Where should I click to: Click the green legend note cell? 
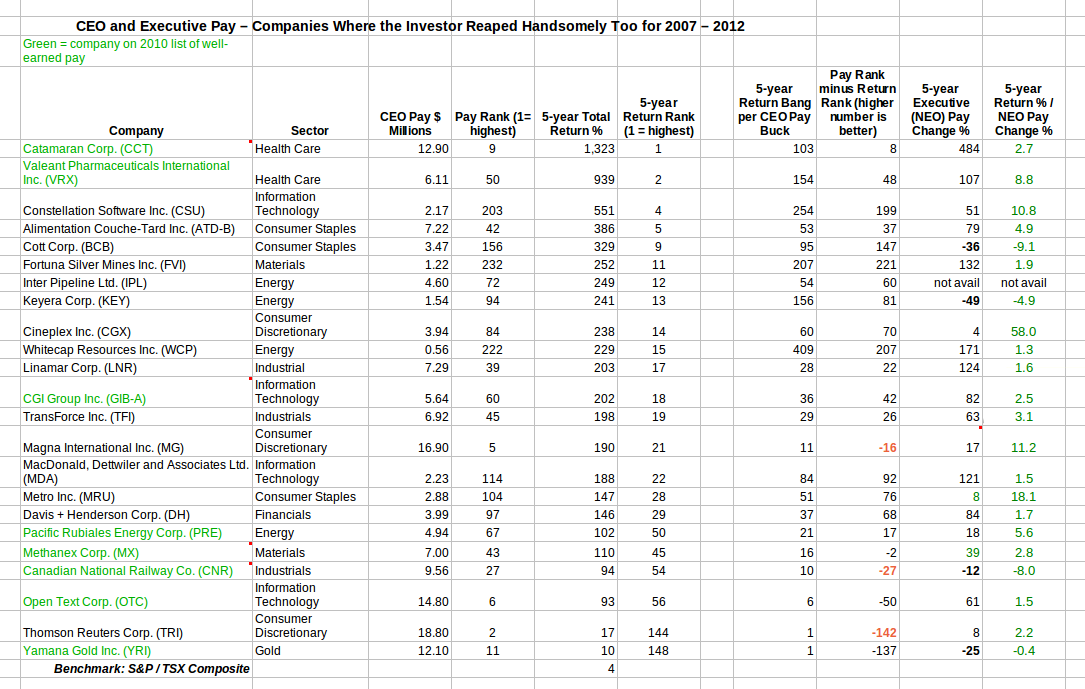tap(136, 51)
